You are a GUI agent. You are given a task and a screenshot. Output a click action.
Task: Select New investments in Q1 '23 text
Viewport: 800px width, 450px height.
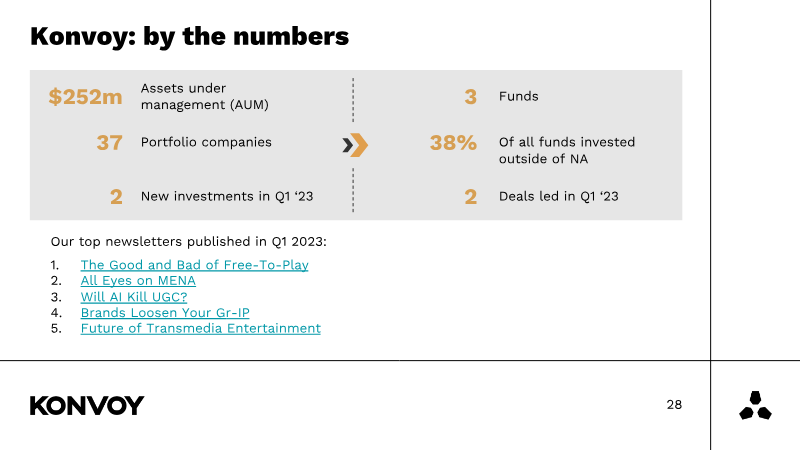tap(227, 196)
